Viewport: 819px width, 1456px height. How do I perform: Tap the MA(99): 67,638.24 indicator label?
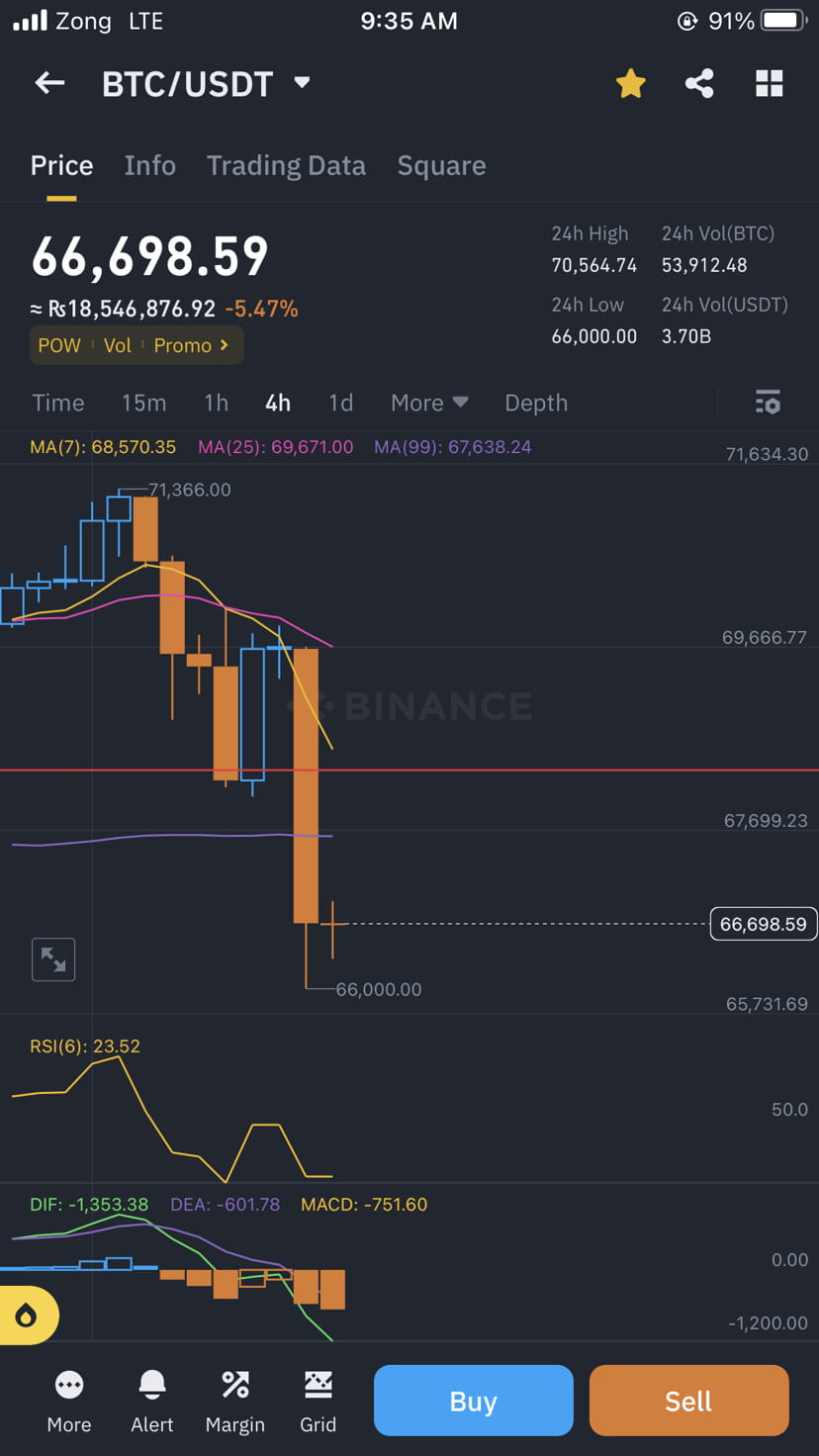[452, 447]
